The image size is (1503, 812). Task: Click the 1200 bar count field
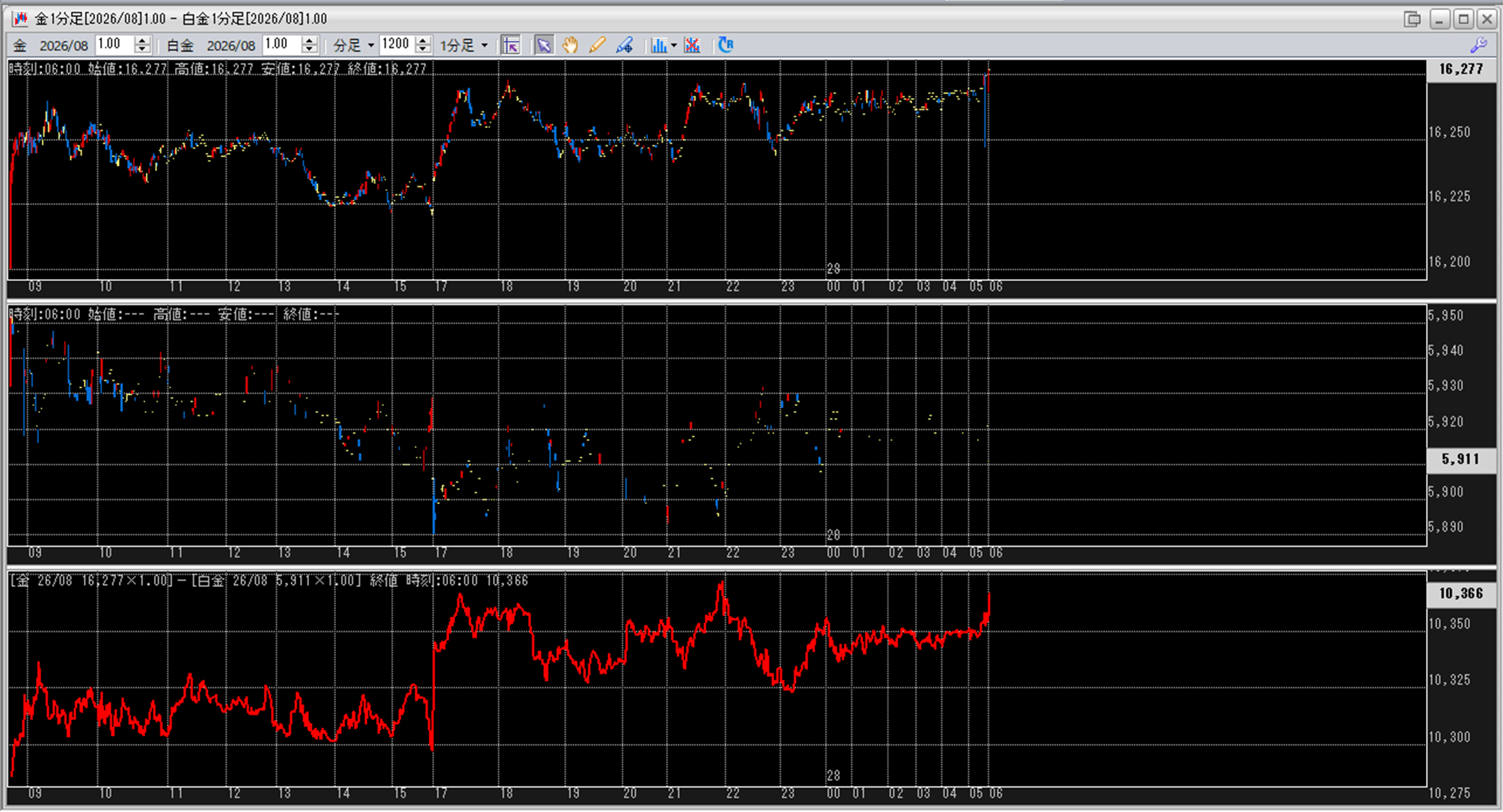[396, 45]
